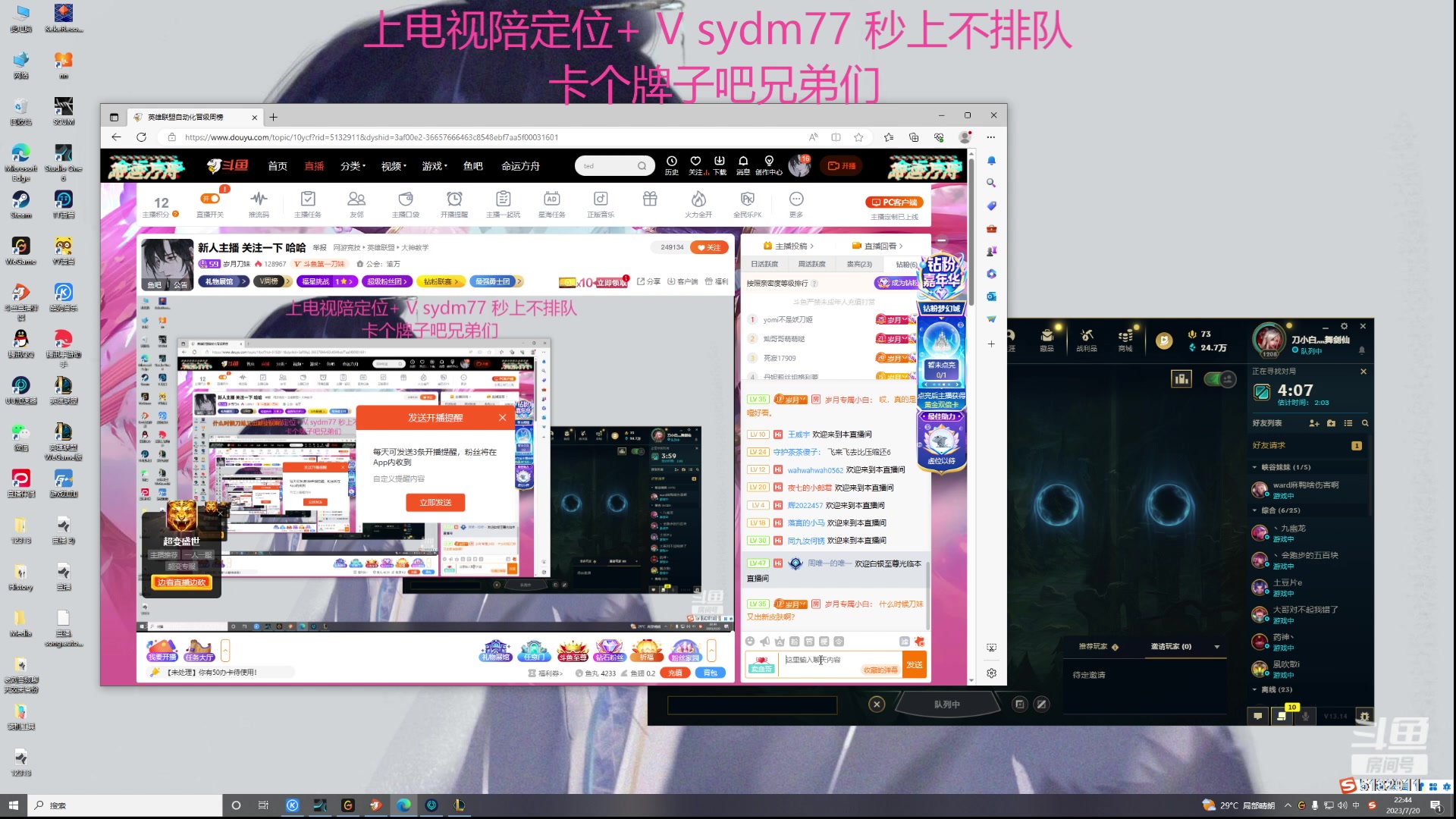Switch to the 周活跃度 tab

(x=811, y=264)
